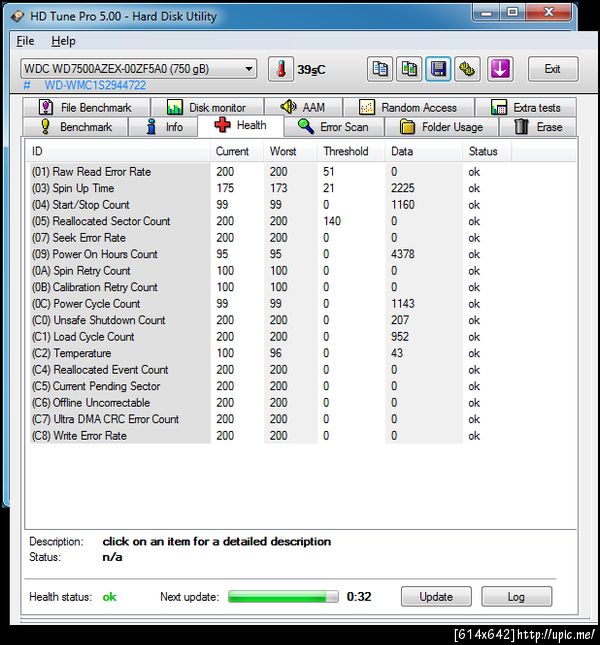Click the serial number WD-WMC1S2944722
Viewport: 600px width, 645px height.
(95, 86)
